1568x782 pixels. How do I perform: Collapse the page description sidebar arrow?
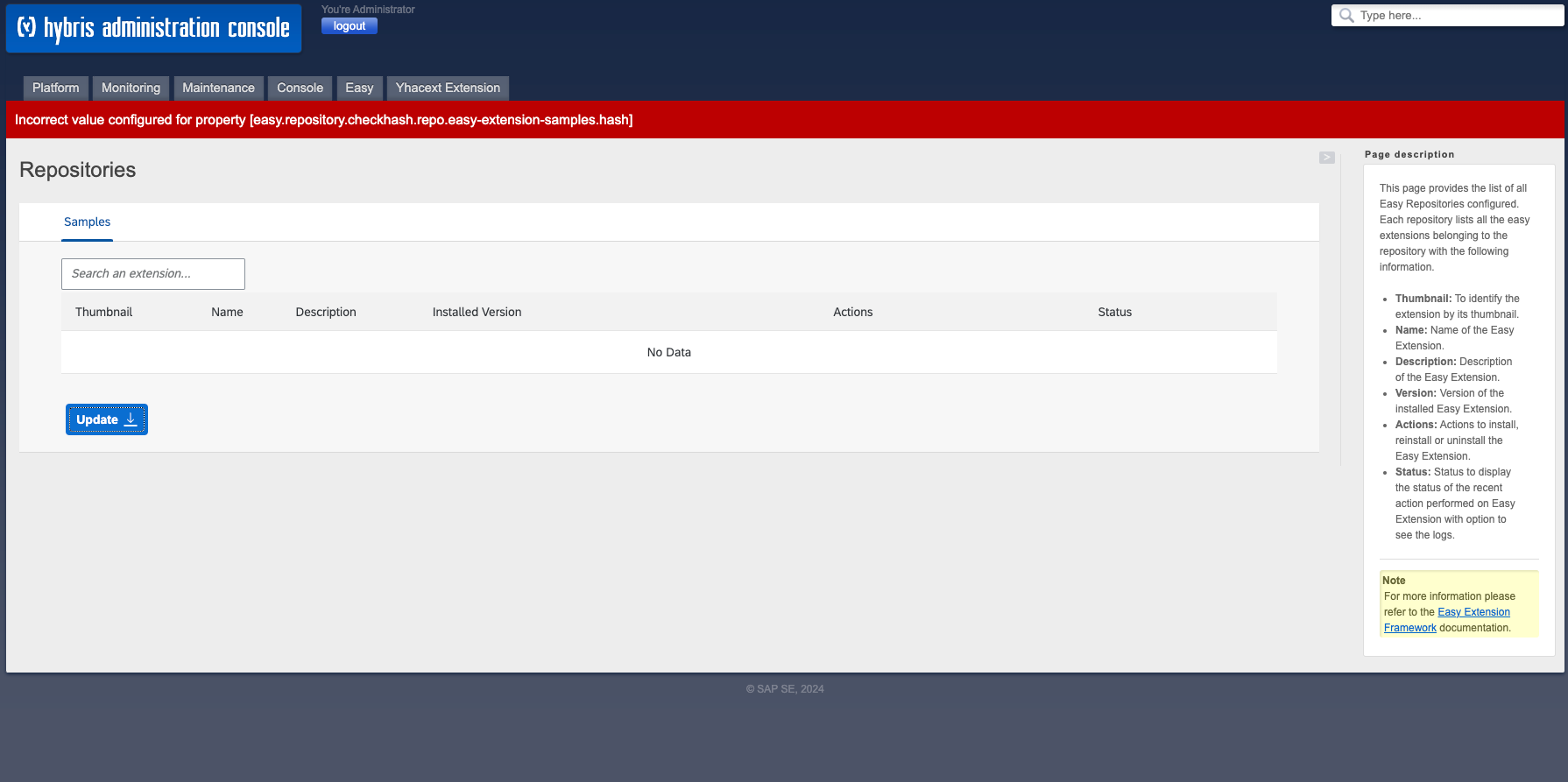pyautogui.click(x=1326, y=158)
